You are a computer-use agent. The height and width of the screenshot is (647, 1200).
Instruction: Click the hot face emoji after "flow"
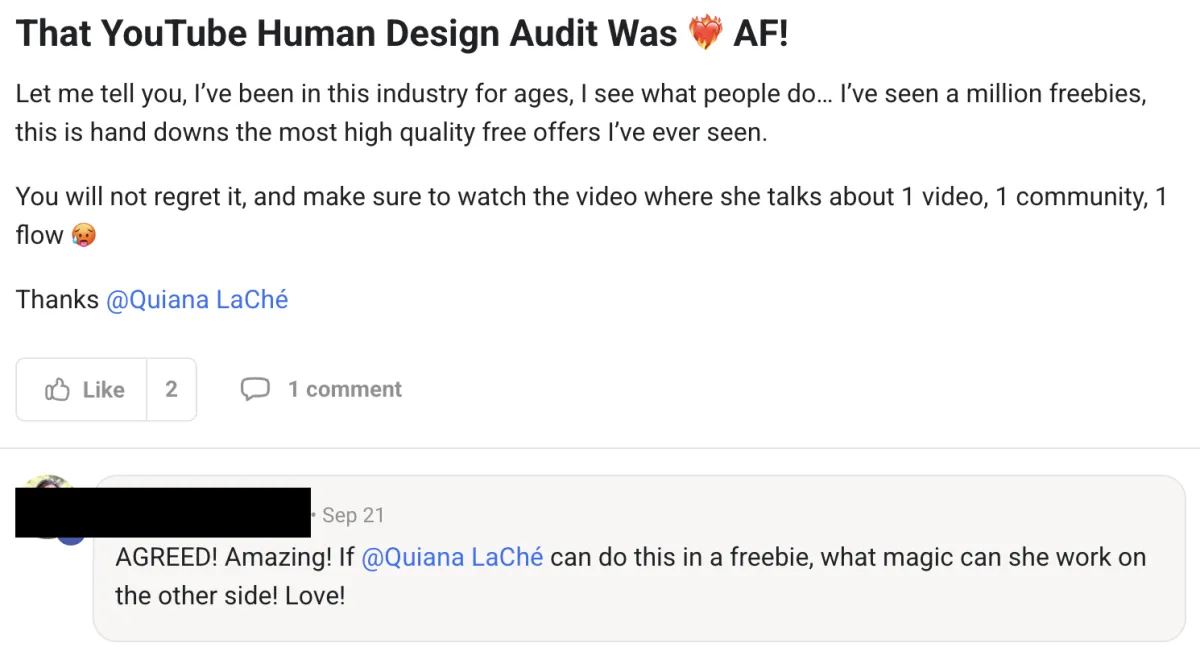[x=83, y=236]
